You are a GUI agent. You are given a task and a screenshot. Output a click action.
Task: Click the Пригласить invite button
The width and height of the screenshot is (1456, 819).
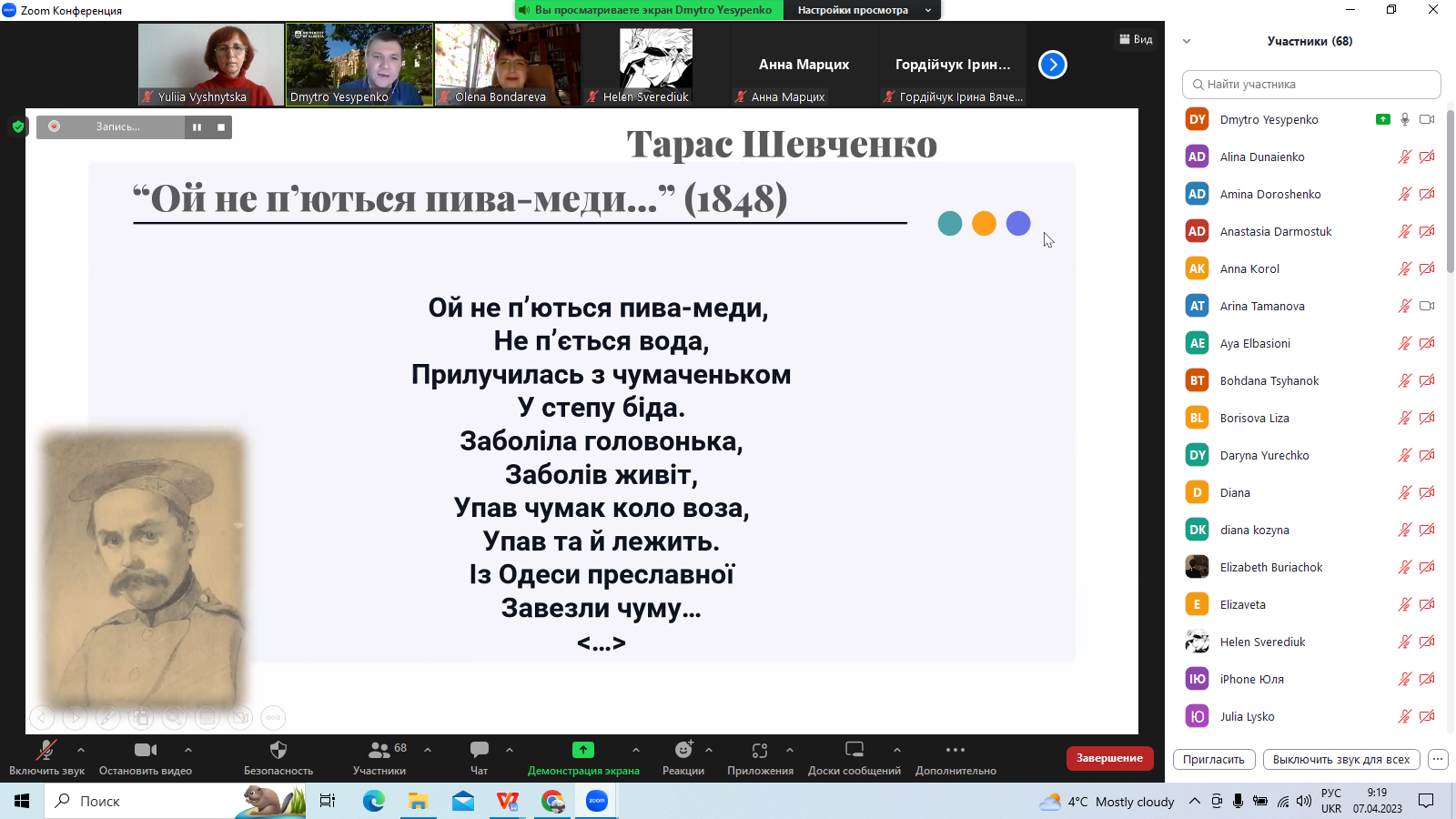point(1214,759)
